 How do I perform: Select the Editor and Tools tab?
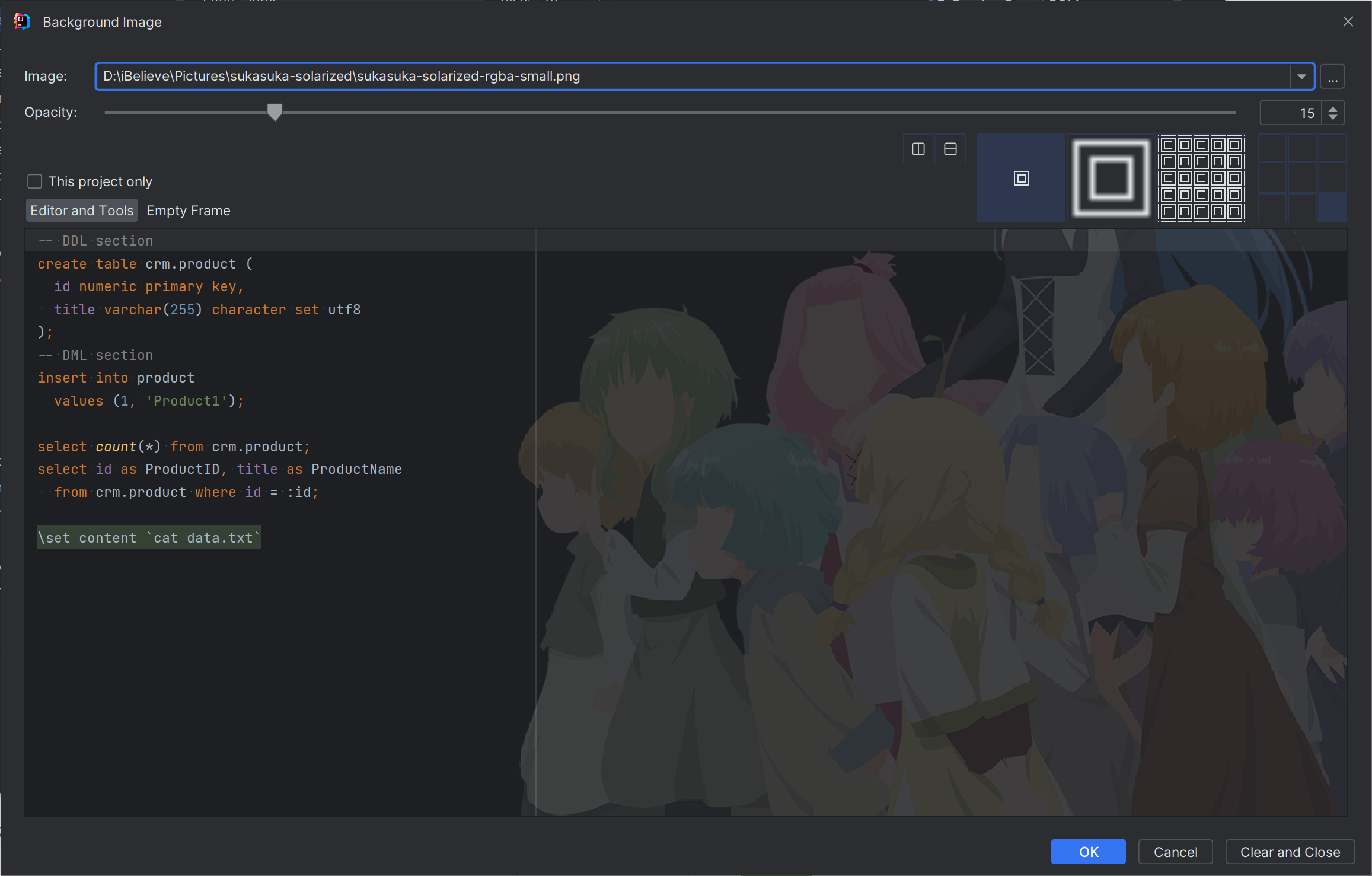coord(81,210)
